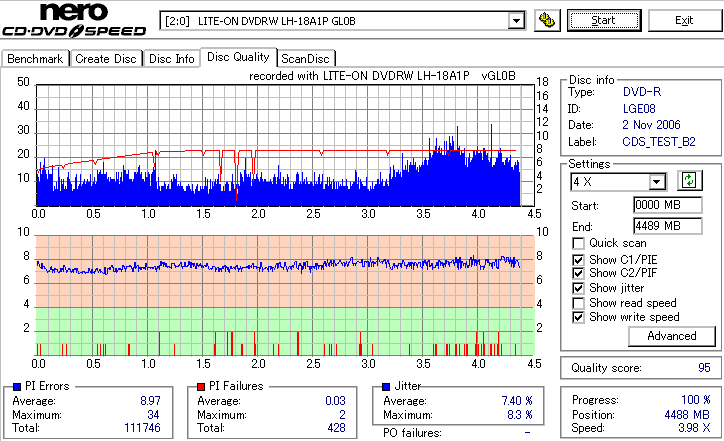Click the blue PI Errors legend square

coord(17,387)
